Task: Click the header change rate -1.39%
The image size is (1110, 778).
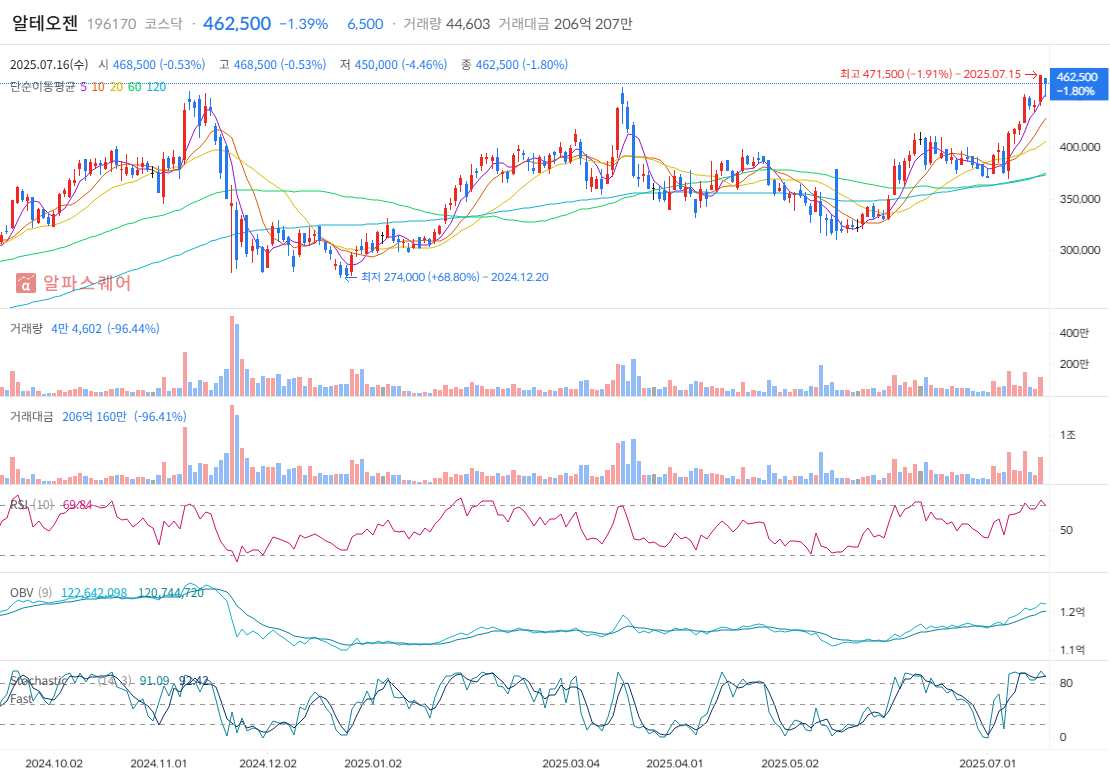Action: [304, 24]
